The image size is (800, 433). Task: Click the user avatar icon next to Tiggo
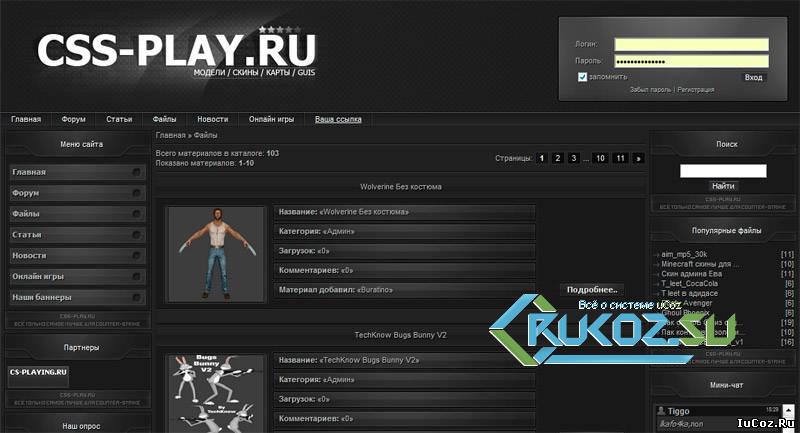coord(661,411)
